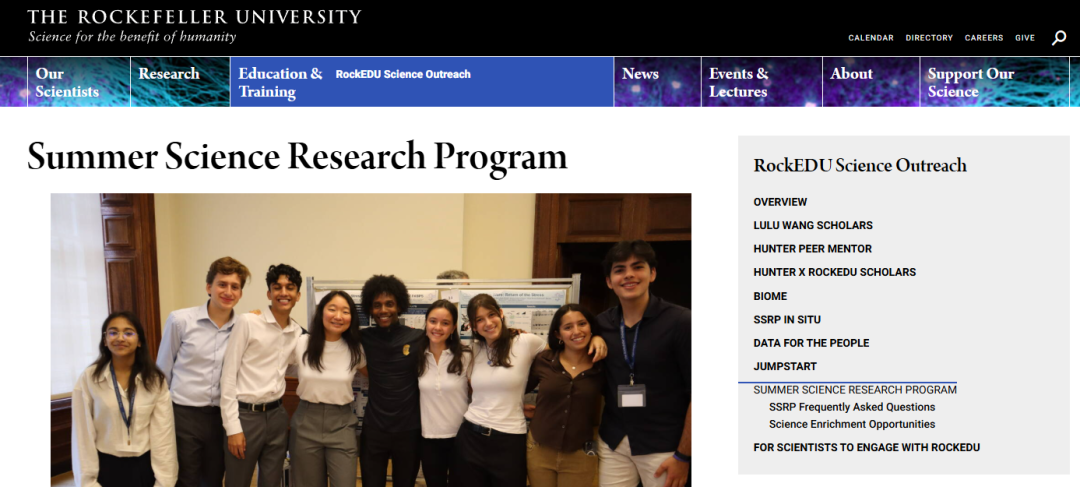Open the BIOME sidebar link

tap(770, 296)
